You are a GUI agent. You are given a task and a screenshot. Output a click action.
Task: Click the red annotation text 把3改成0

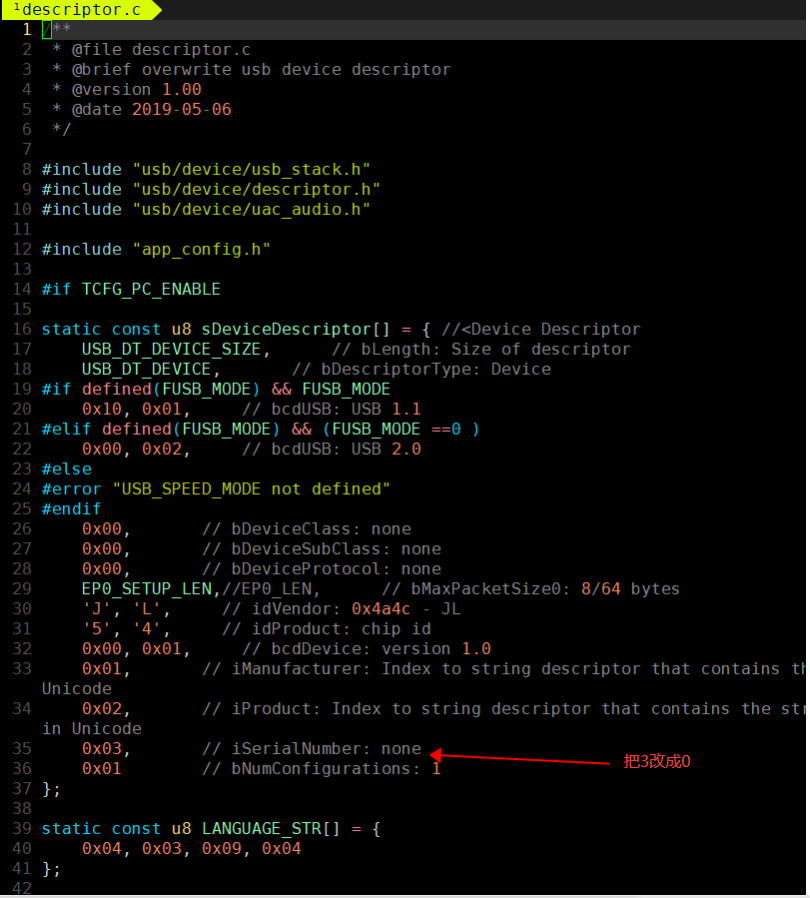tap(656, 761)
